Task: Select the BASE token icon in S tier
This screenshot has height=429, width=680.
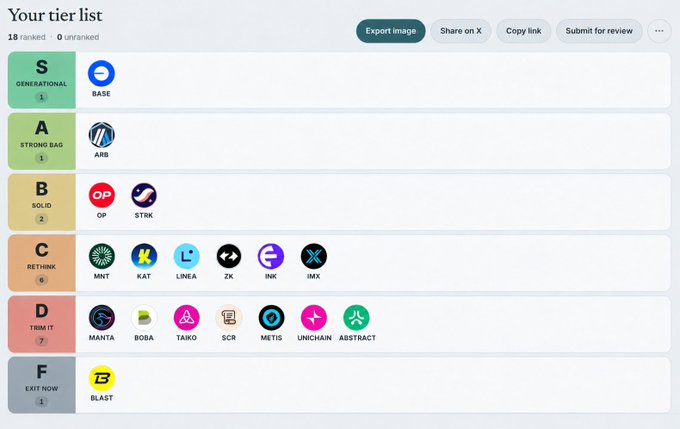Action: tap(101, 73)
